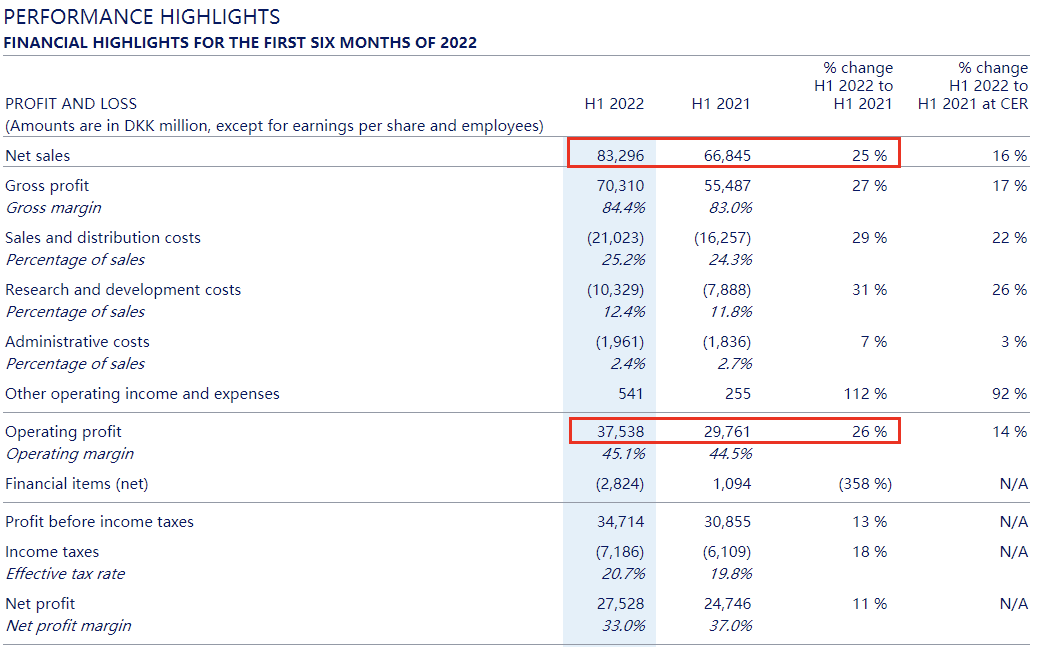Select Effective tax rate value 20.7%
This screenshot has width=1042, height=647.
[x=623, y=573]
